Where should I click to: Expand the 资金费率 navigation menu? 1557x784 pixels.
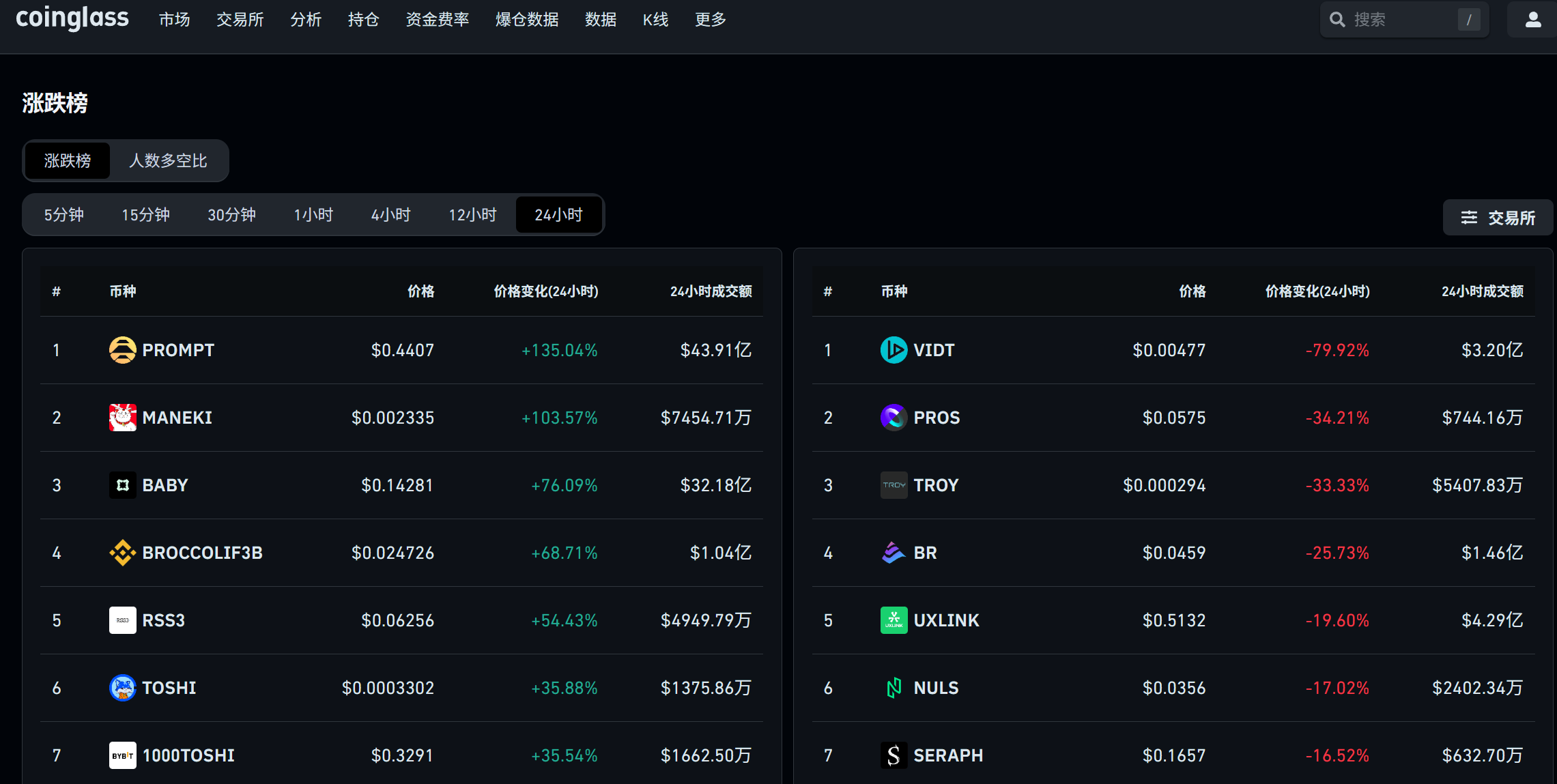[x=437, y=20]
